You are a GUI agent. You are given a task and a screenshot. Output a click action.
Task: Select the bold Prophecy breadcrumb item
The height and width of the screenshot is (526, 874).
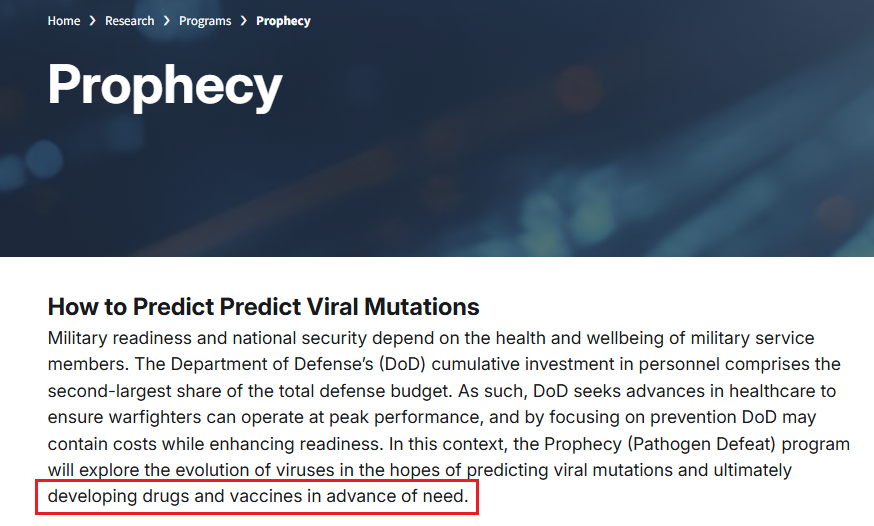[283, 21]
